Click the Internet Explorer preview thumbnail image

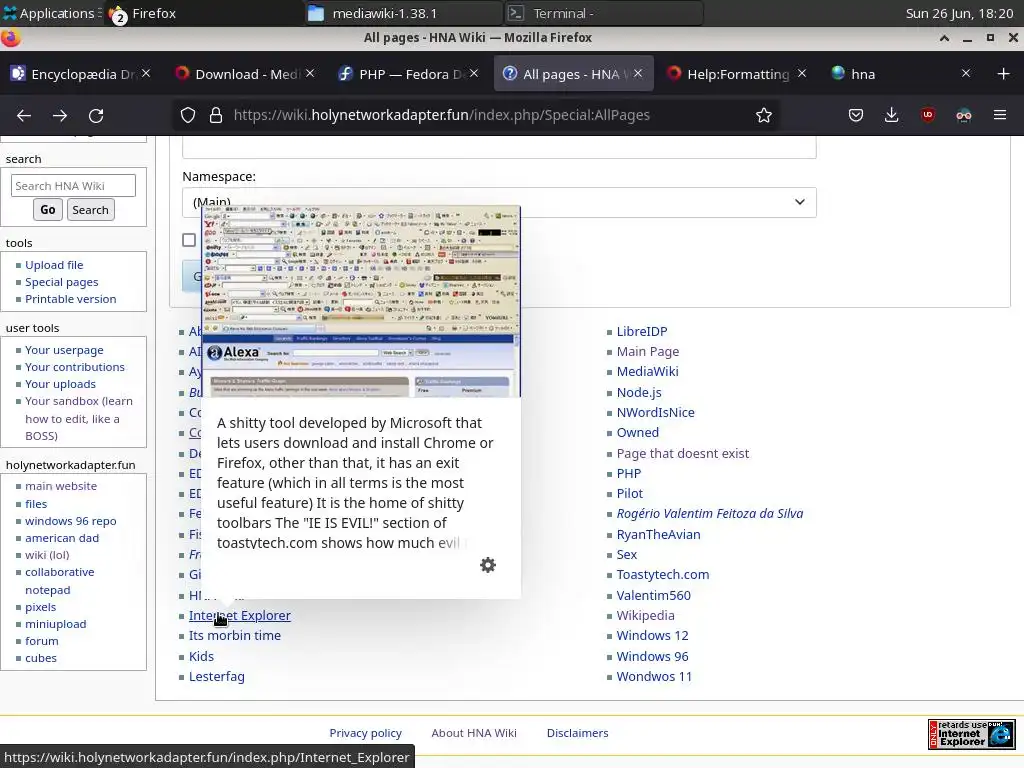point(361,302)
